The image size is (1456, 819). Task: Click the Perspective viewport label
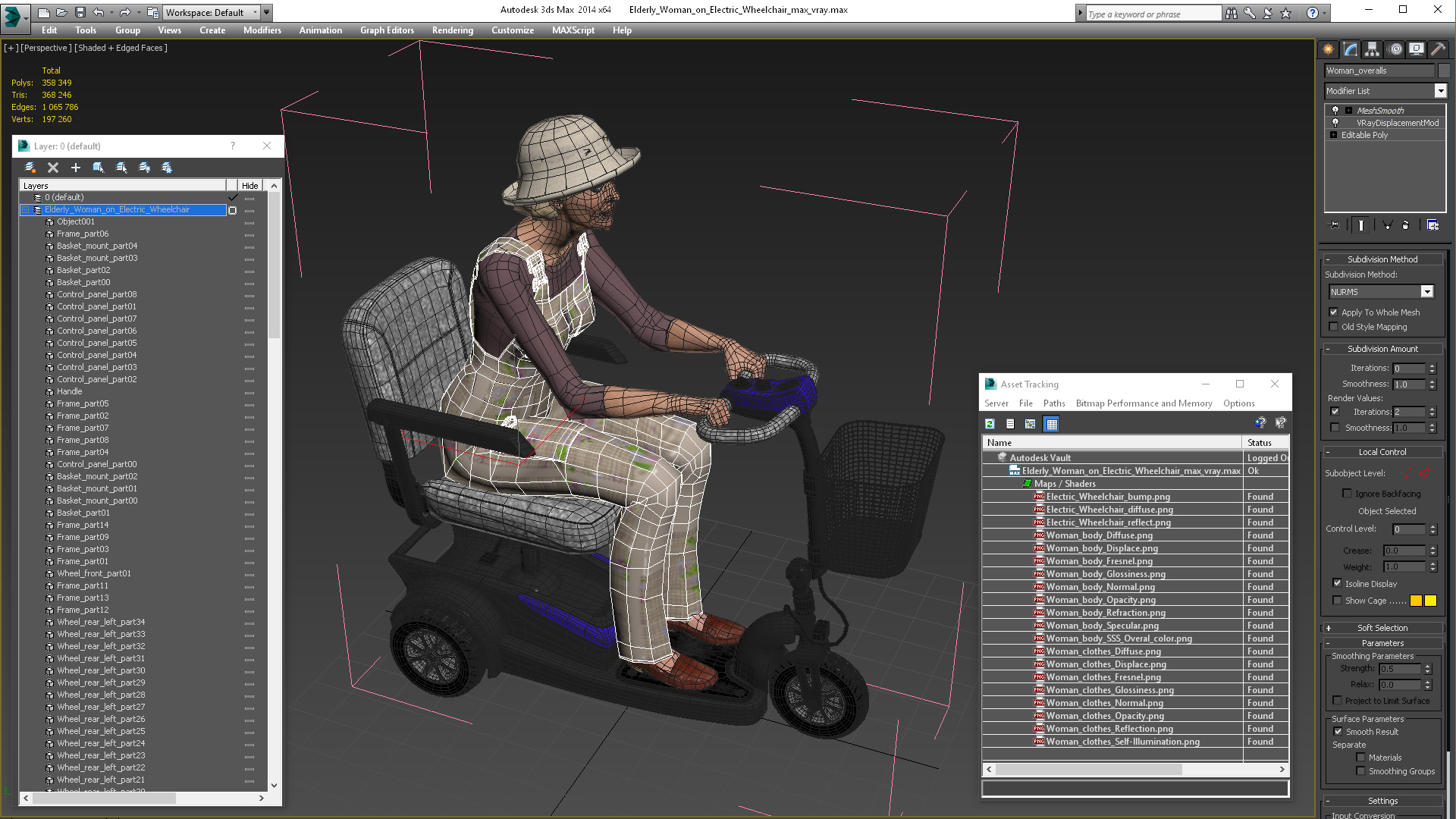coord(45,48)
